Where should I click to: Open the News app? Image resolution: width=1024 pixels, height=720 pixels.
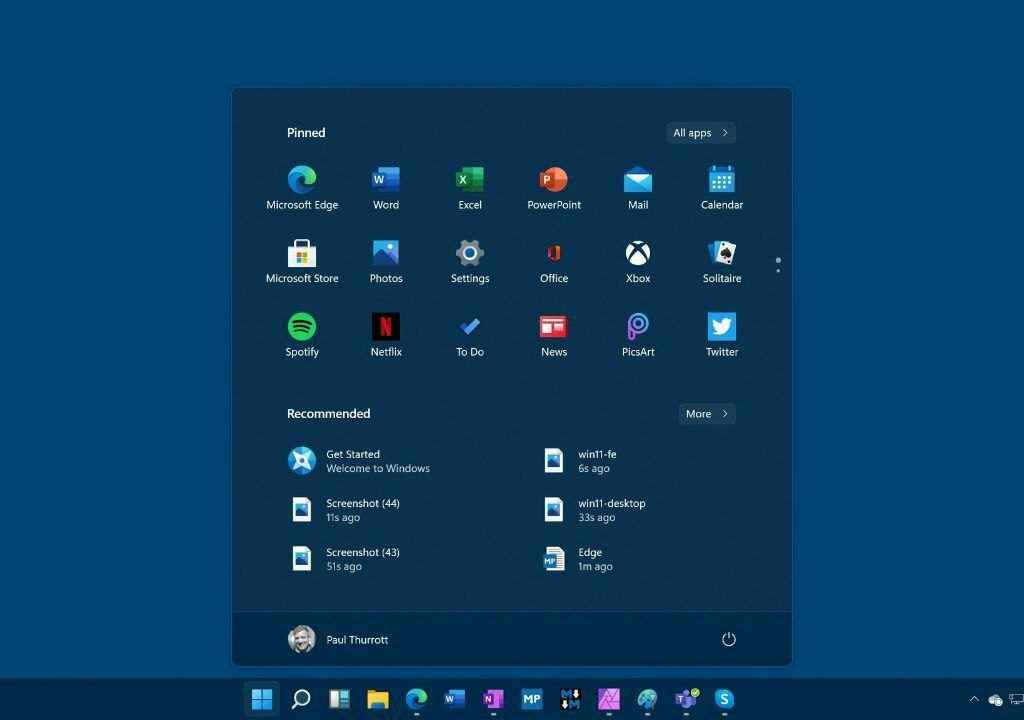[x=554, y=335]
